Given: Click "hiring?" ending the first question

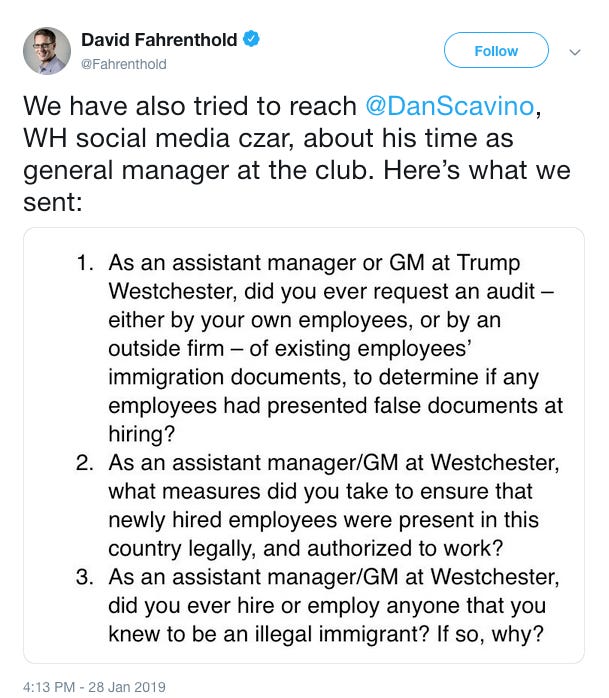Looking at the screenshot, I should point(142,434).
